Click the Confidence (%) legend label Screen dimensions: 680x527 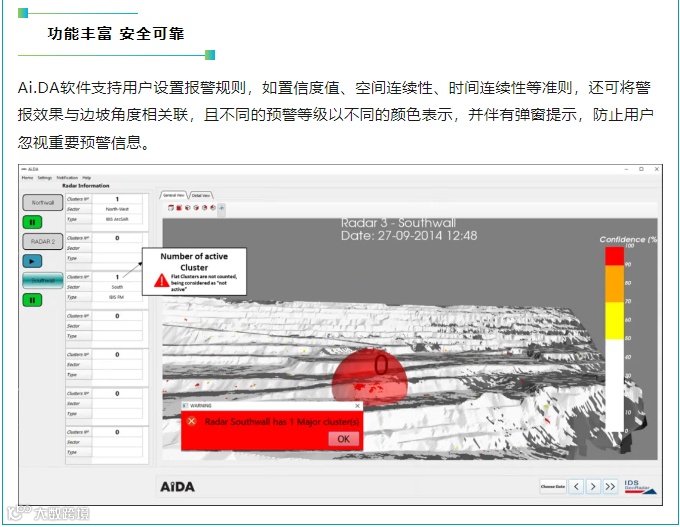tap(628, 239)
